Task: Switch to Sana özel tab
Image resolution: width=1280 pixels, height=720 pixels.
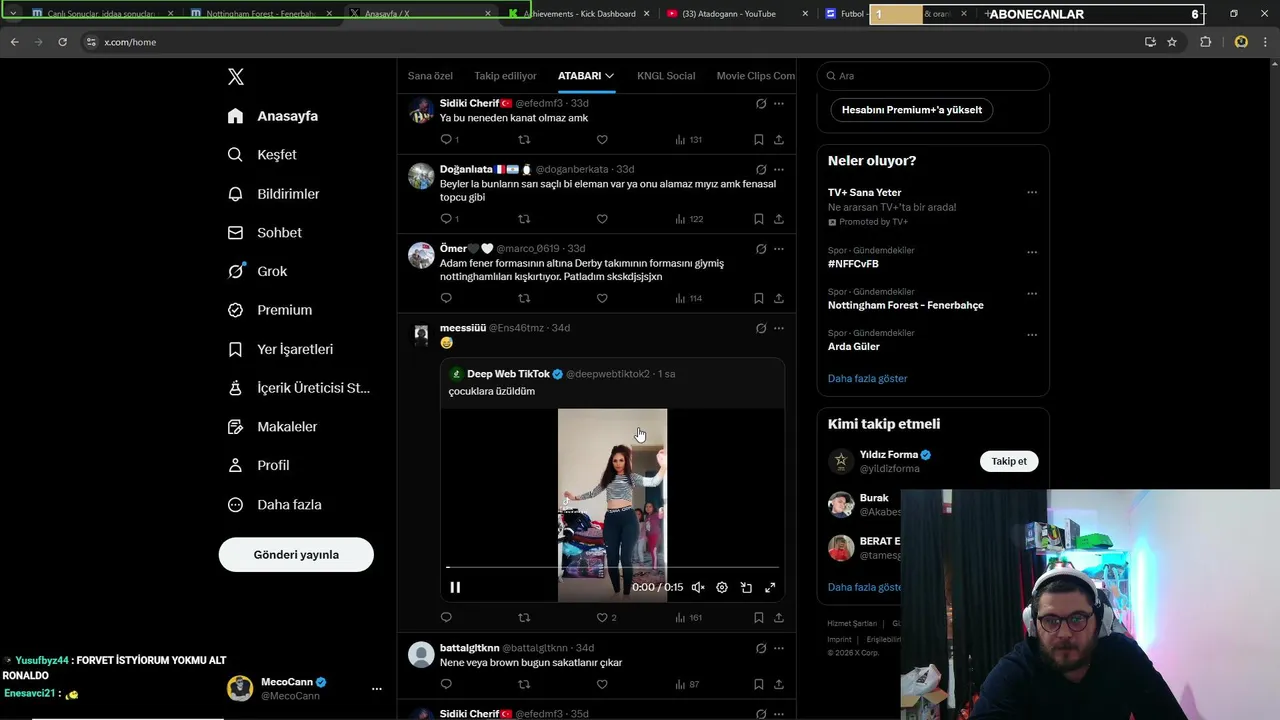Action: pyautogui.click(x=430, y=76)
